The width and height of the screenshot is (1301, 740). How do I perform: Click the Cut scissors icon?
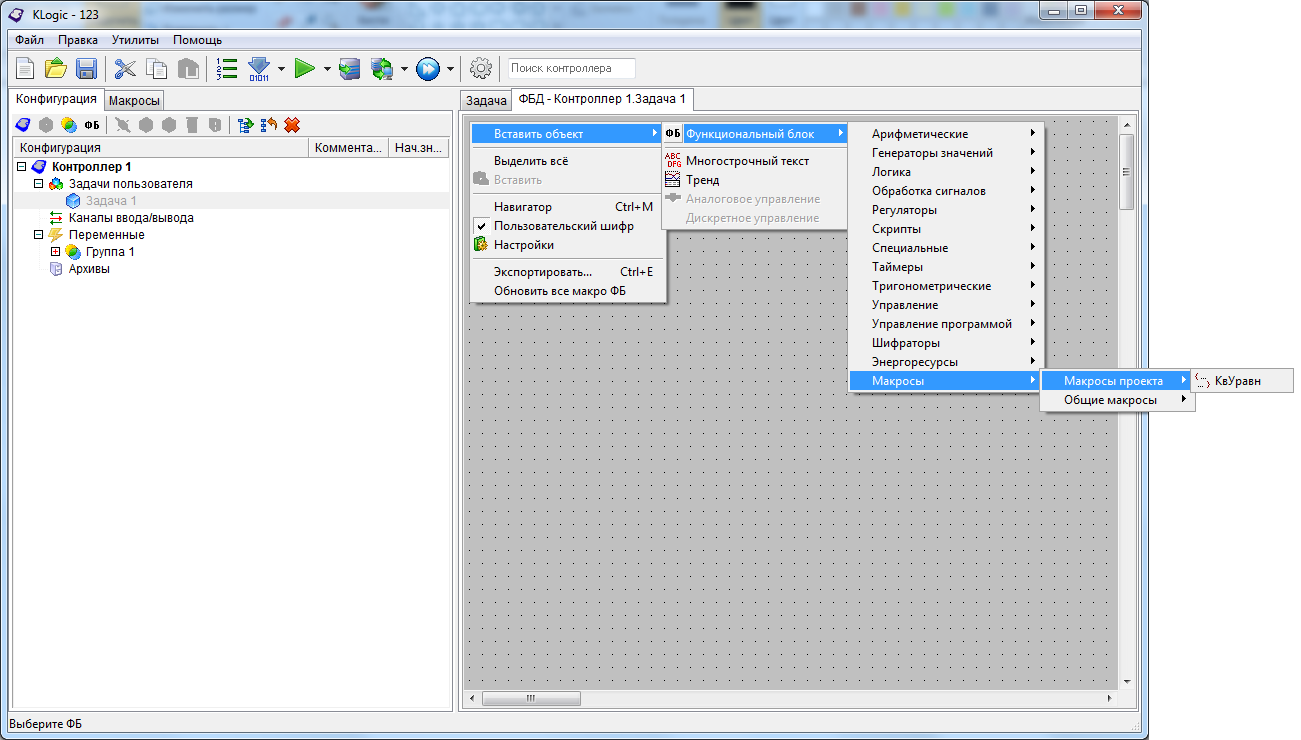(125, 69)
